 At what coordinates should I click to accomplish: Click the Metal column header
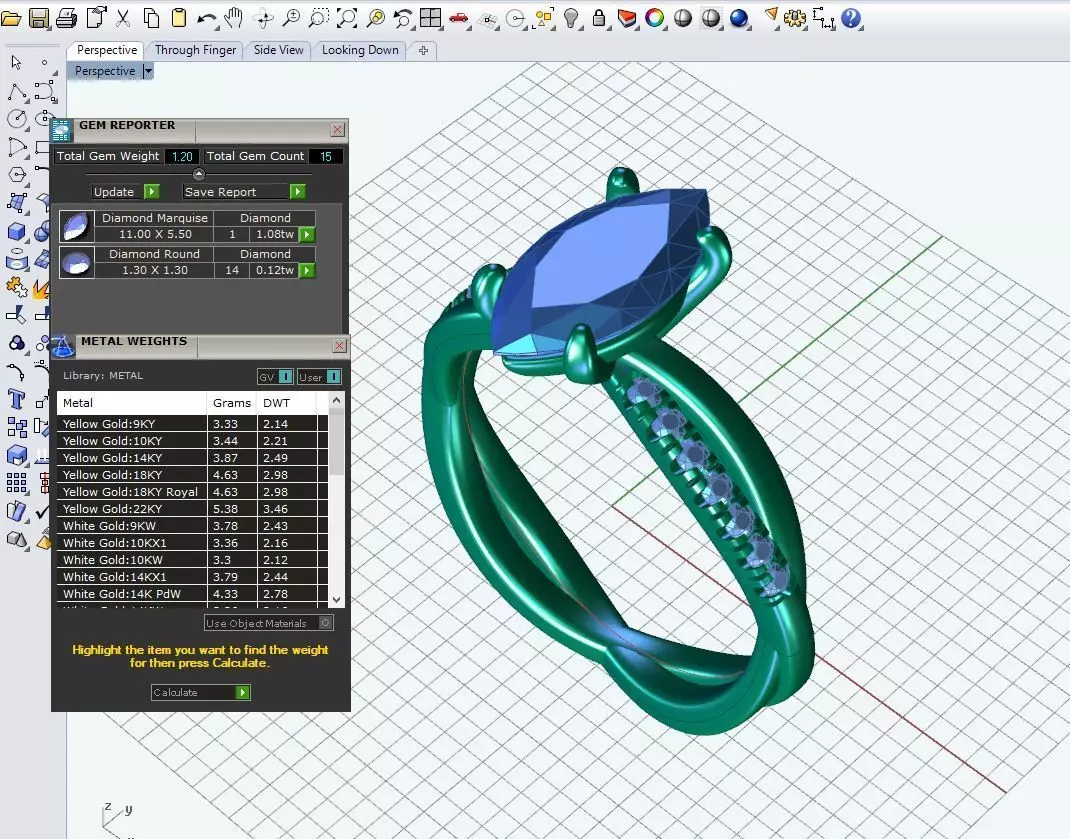click(132, 403)
